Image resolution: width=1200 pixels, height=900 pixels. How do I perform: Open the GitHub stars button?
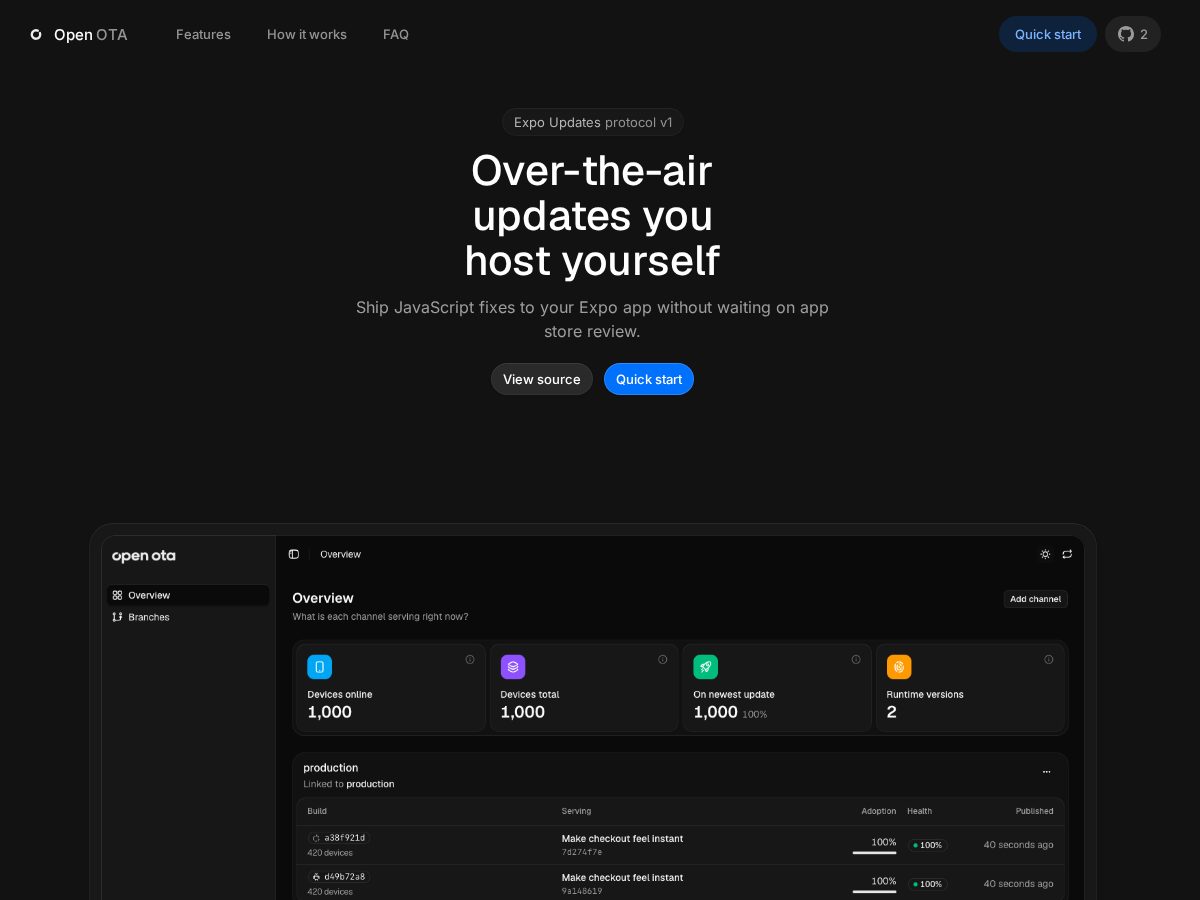(1133, 34)
